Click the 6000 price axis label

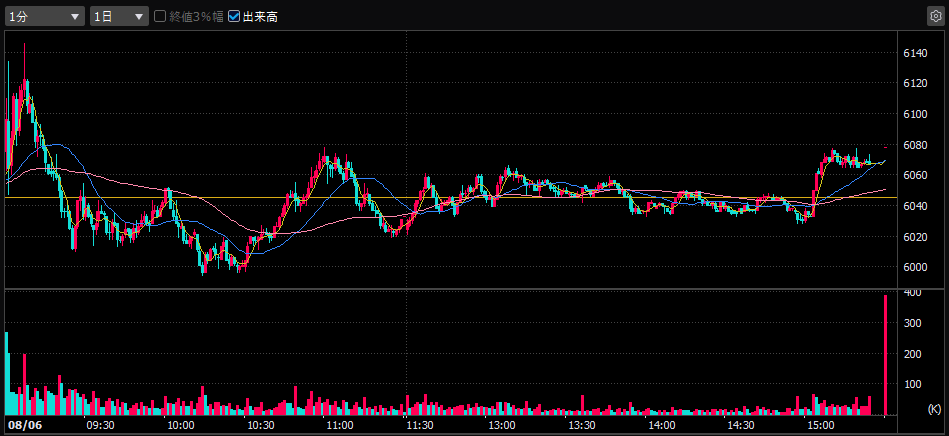(x=915, y=267)
